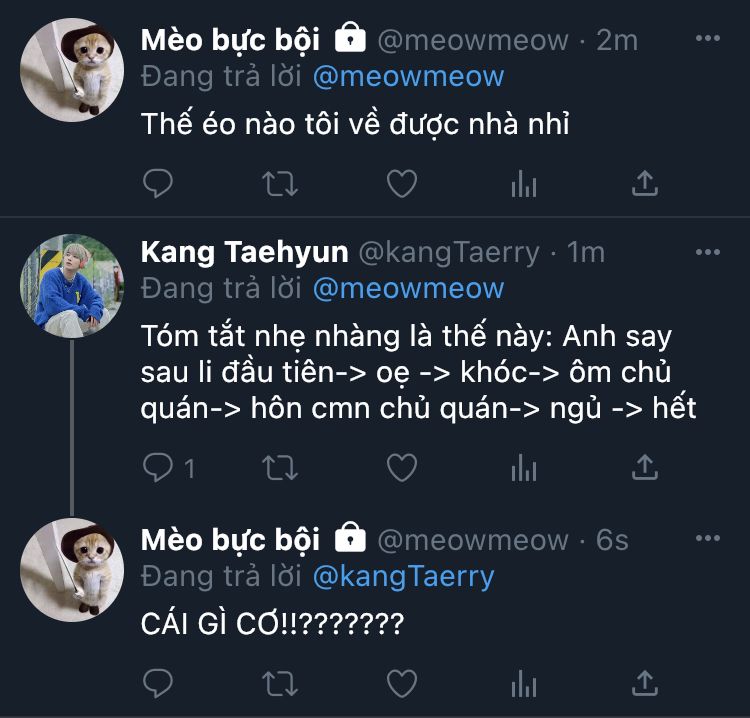The image size is (750, 718).
Task: Click Kang Taehyun's profile picture
Action: coord(72,285)
